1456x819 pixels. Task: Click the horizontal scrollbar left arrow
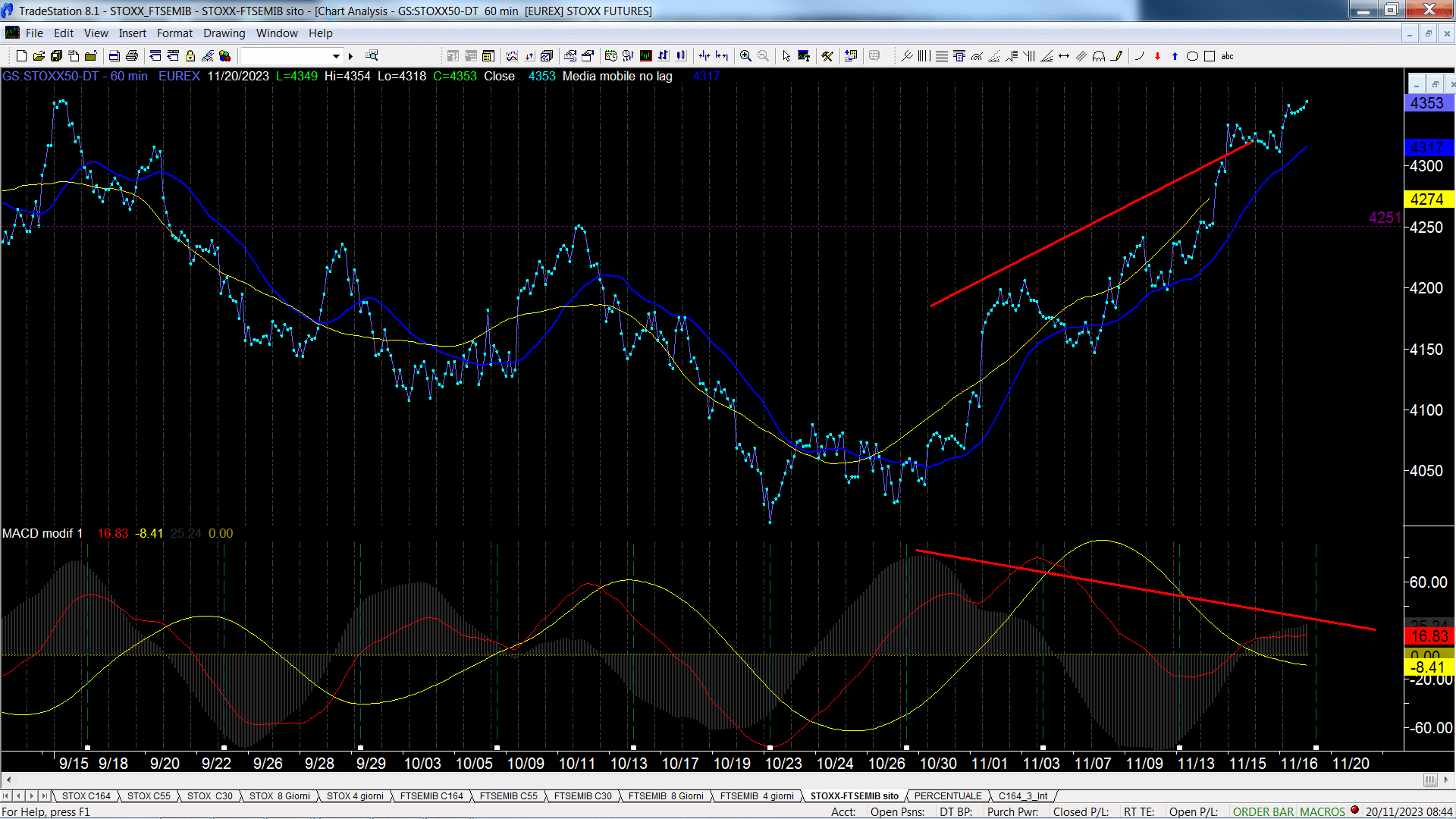pyautogui.click(x=8, y=780)
